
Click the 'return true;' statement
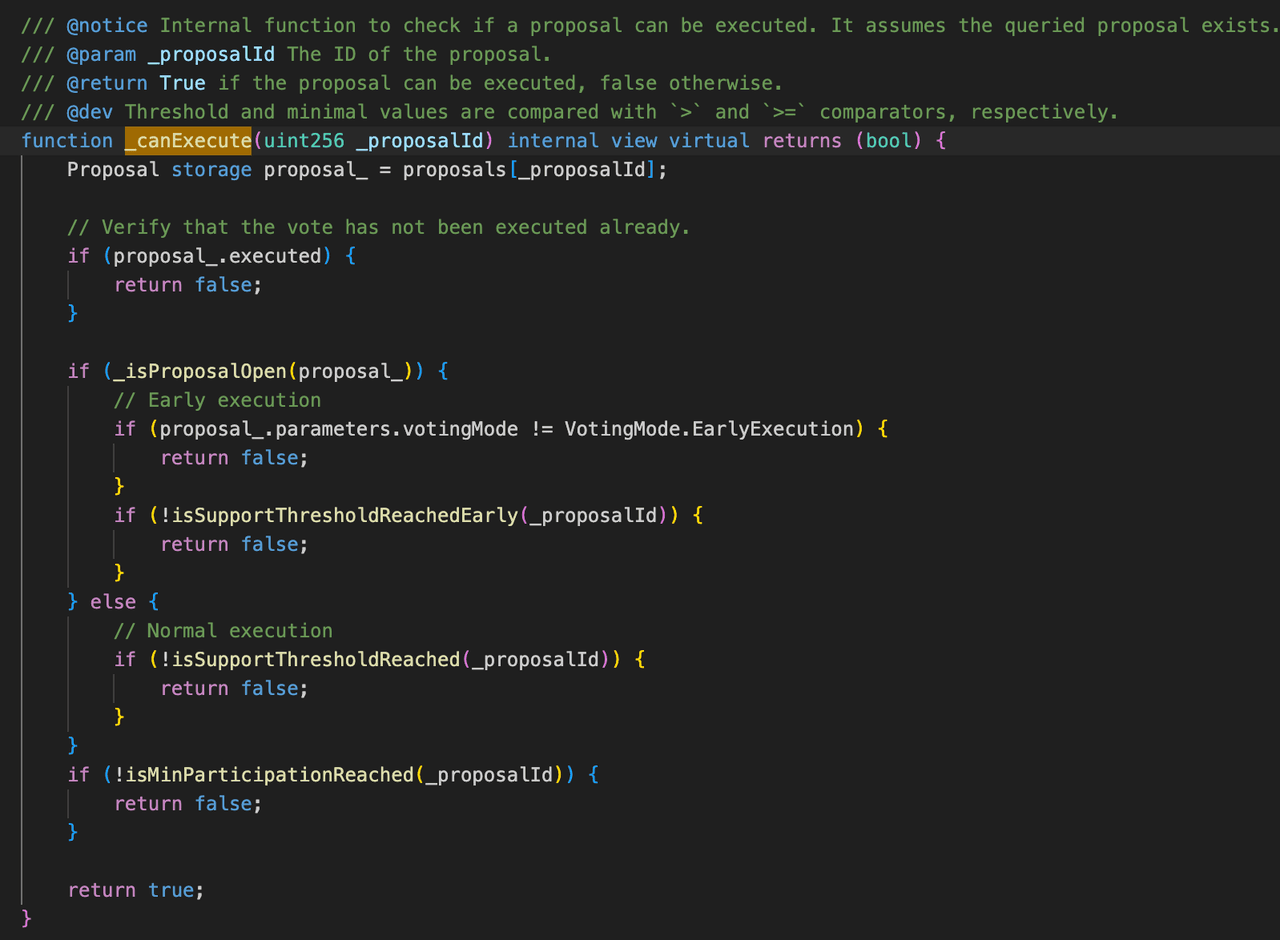point(136,890)
